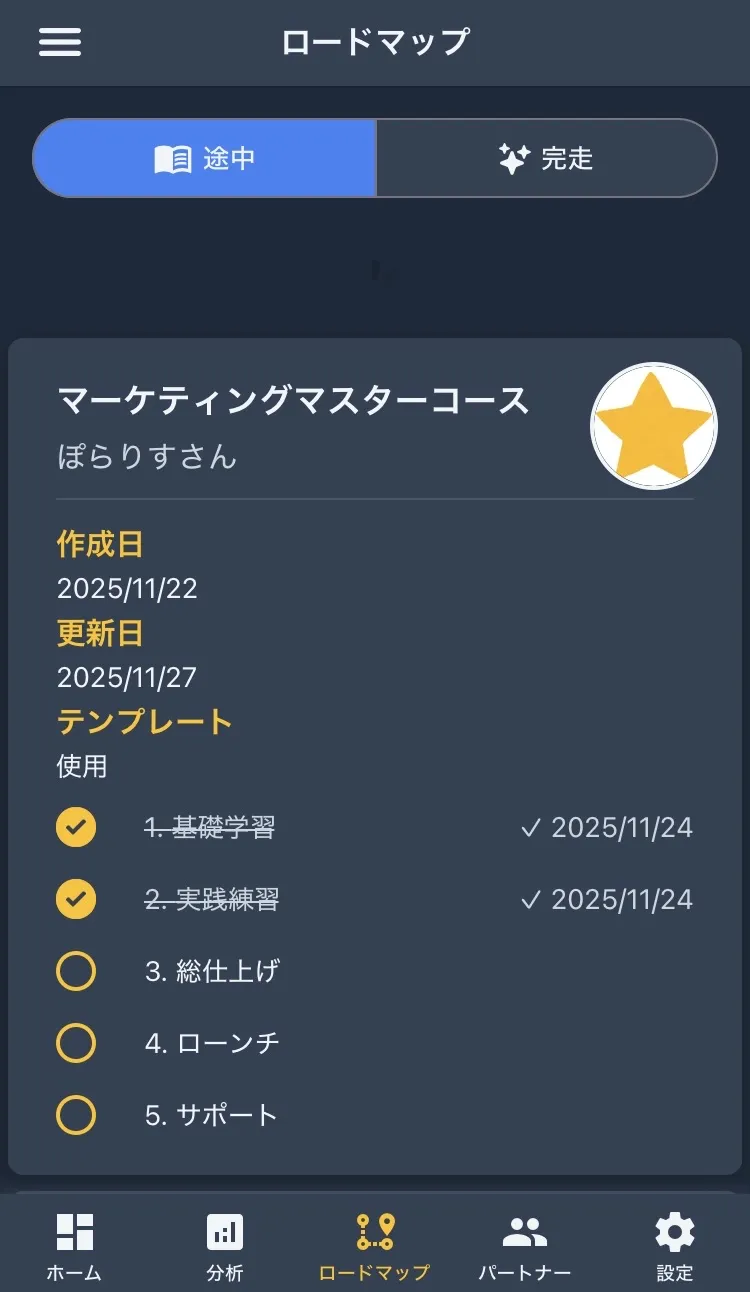Uncheck the 2. 実践練習 step
Image resolution: width=750 pixels, height=1292 pixels.
[76, 899]
